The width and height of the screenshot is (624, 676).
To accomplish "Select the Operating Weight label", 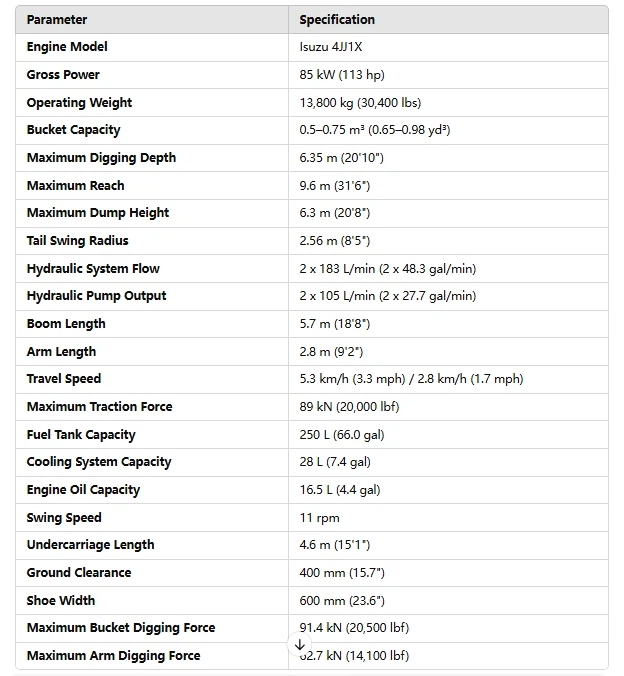I will pyautogui.click(x=79, y=103).
